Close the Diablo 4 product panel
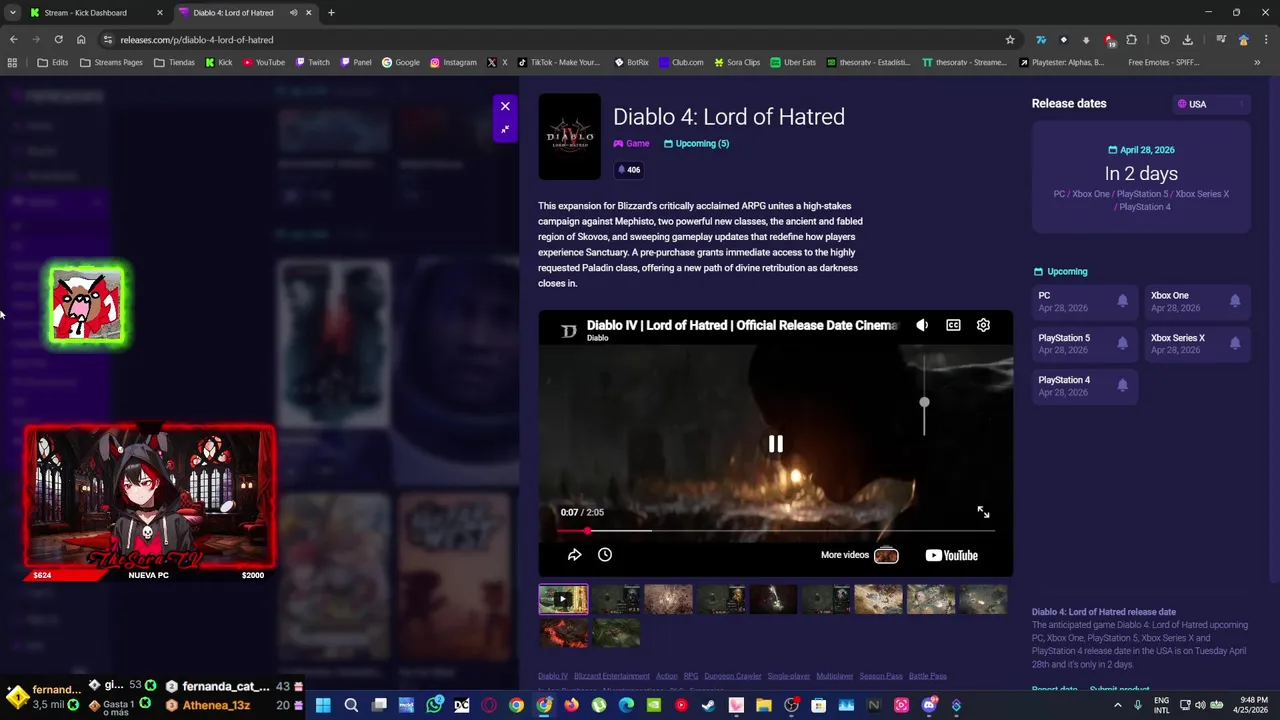1280x720 pixels. [505, 106]
